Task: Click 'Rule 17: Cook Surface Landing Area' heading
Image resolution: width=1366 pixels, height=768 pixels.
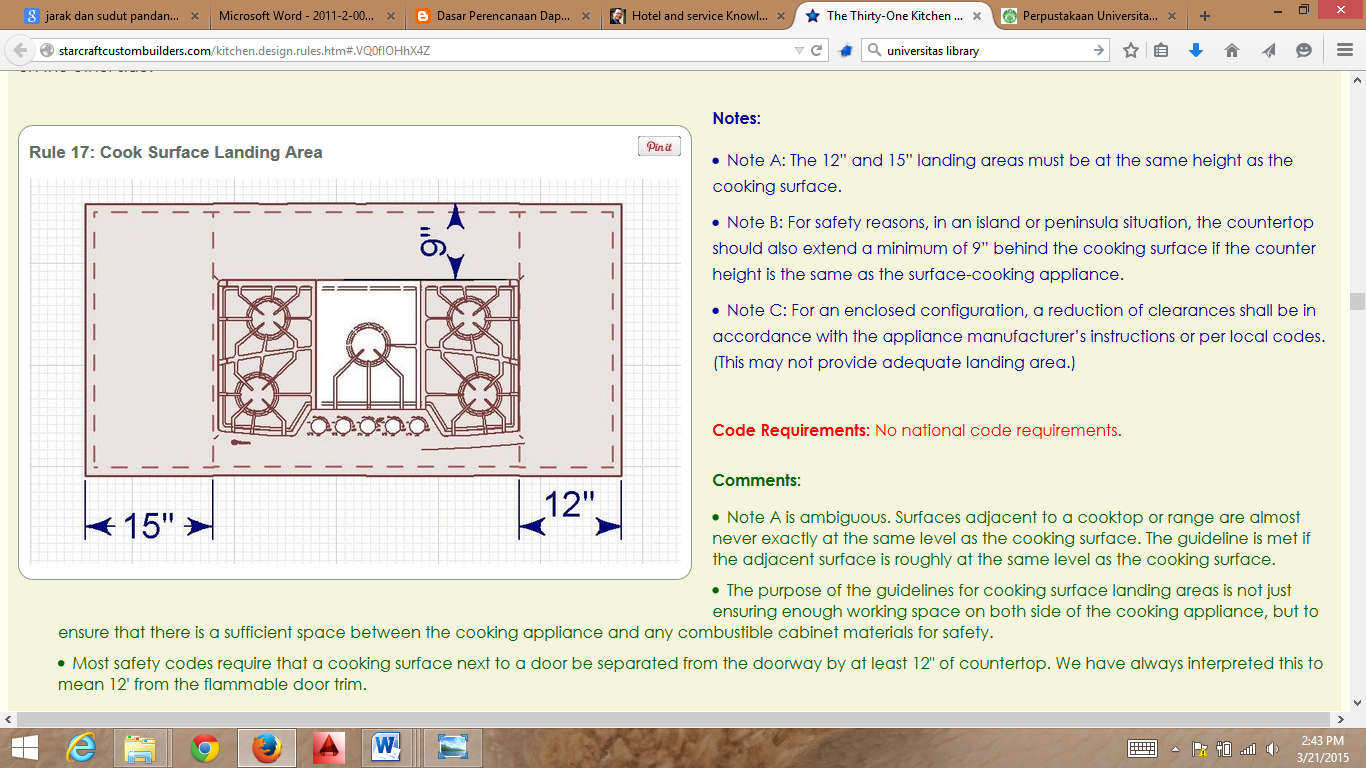Action: [x=176, y=152]
